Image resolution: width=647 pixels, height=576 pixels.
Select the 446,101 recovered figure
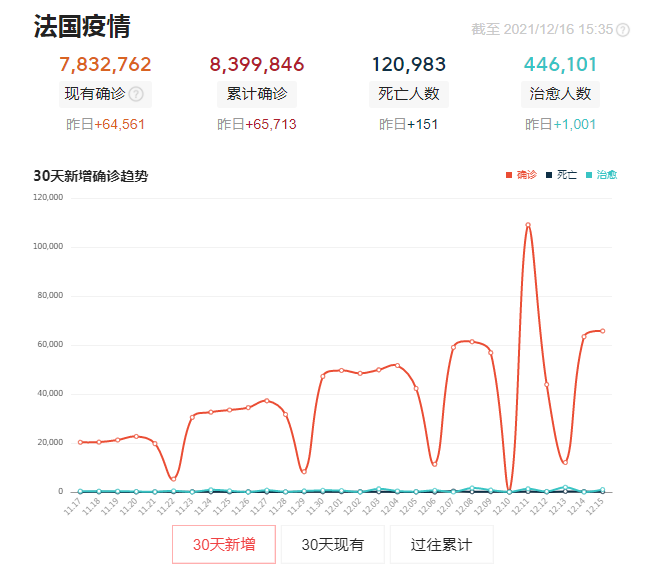pos(560,64)
